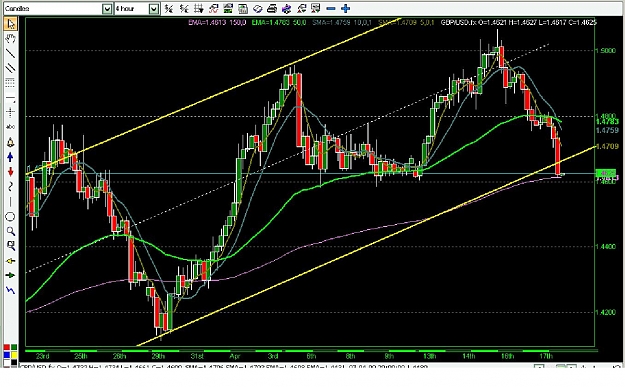Click the current price marker on axis

coord(606,173)
